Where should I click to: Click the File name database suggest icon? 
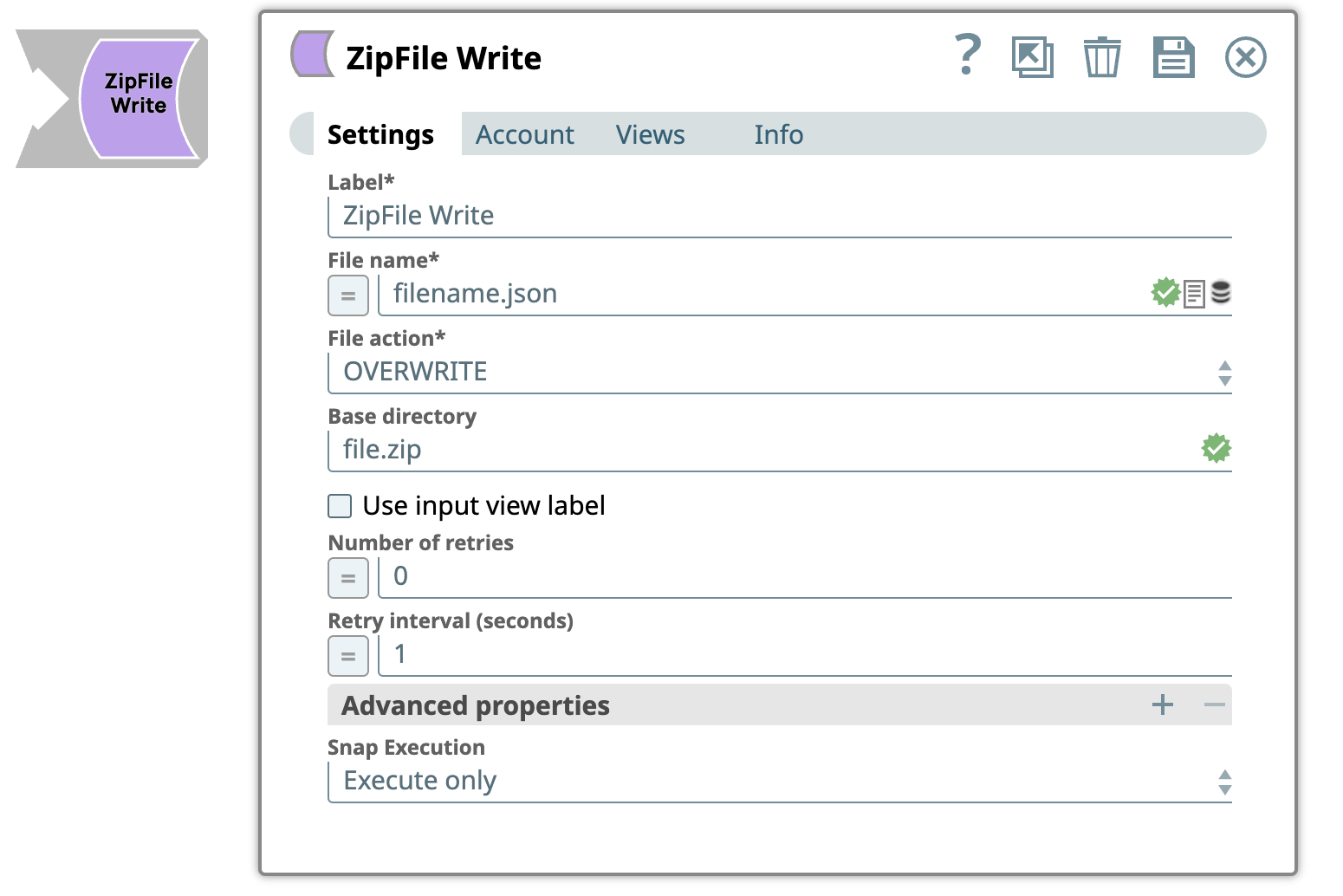[1221, 293]
